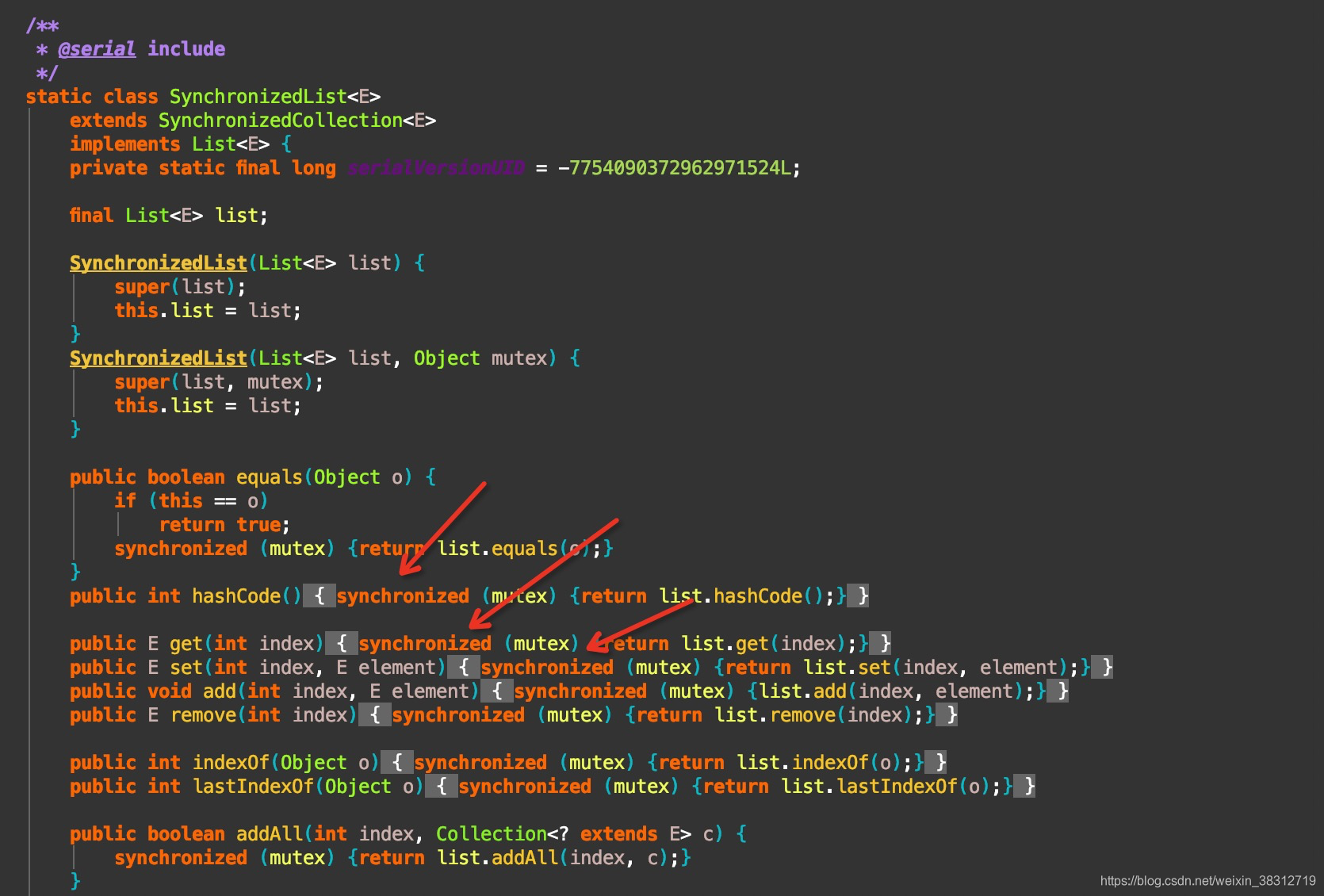Click the 'if (this == o)' keyword if

coord(125,501)
